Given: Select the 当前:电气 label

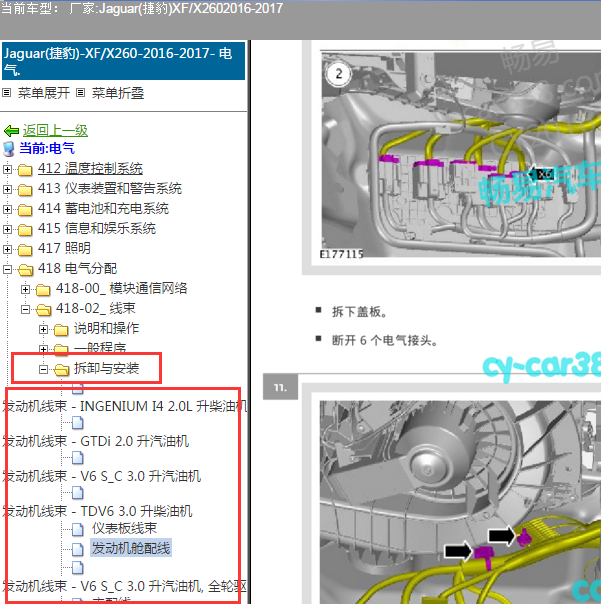Looking at the screenshot, I should [x=47, y=148].
